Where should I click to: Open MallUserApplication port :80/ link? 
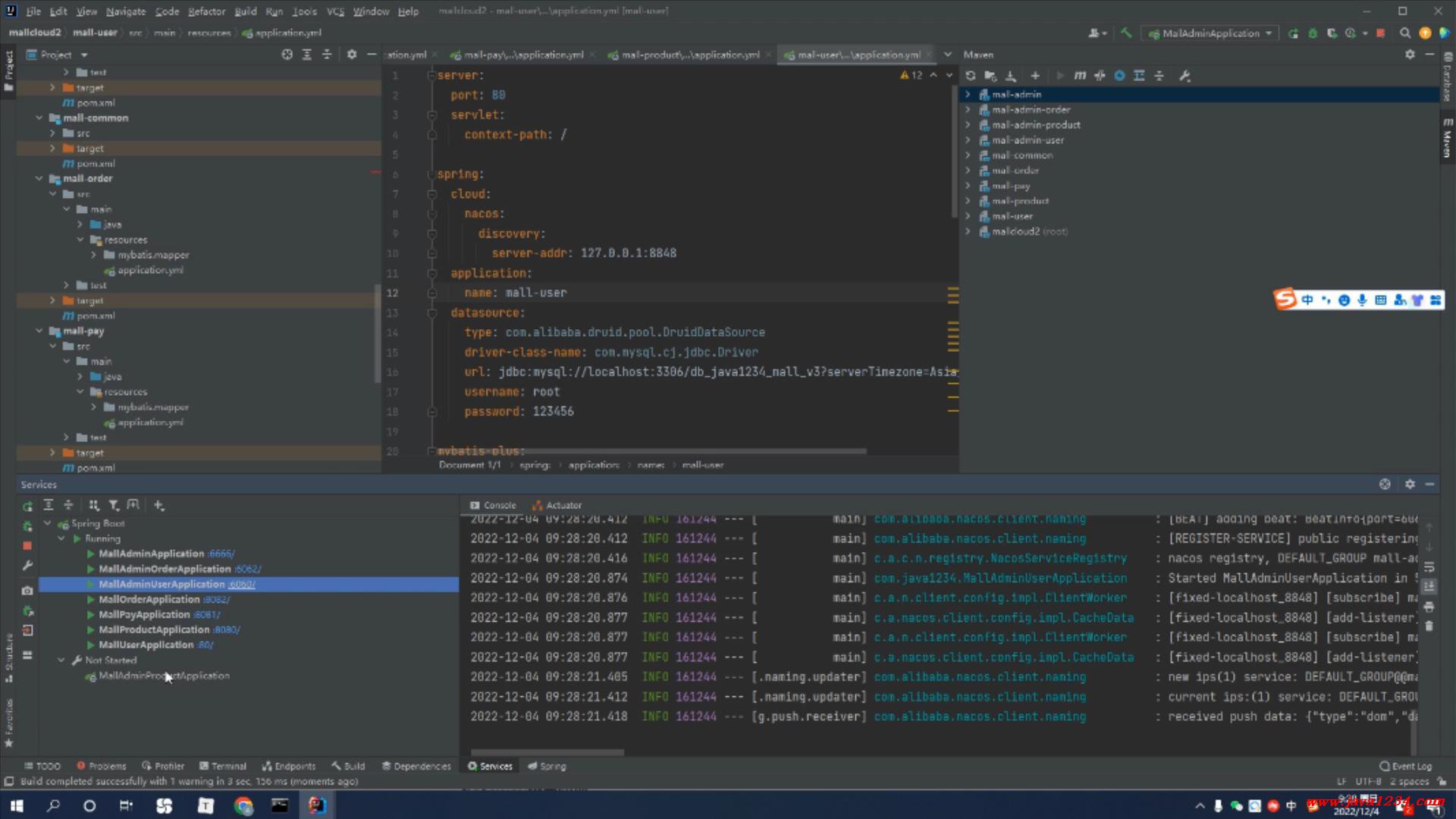(206, 645)
